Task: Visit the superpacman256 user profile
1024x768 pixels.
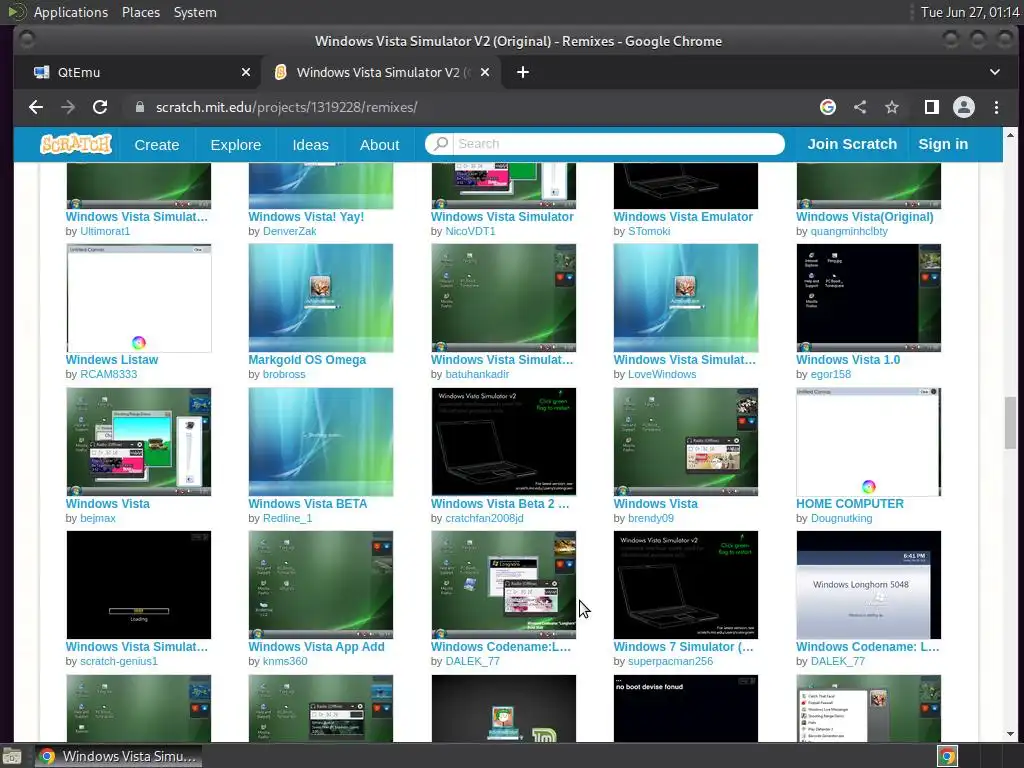Action: [x=670, y=661]
